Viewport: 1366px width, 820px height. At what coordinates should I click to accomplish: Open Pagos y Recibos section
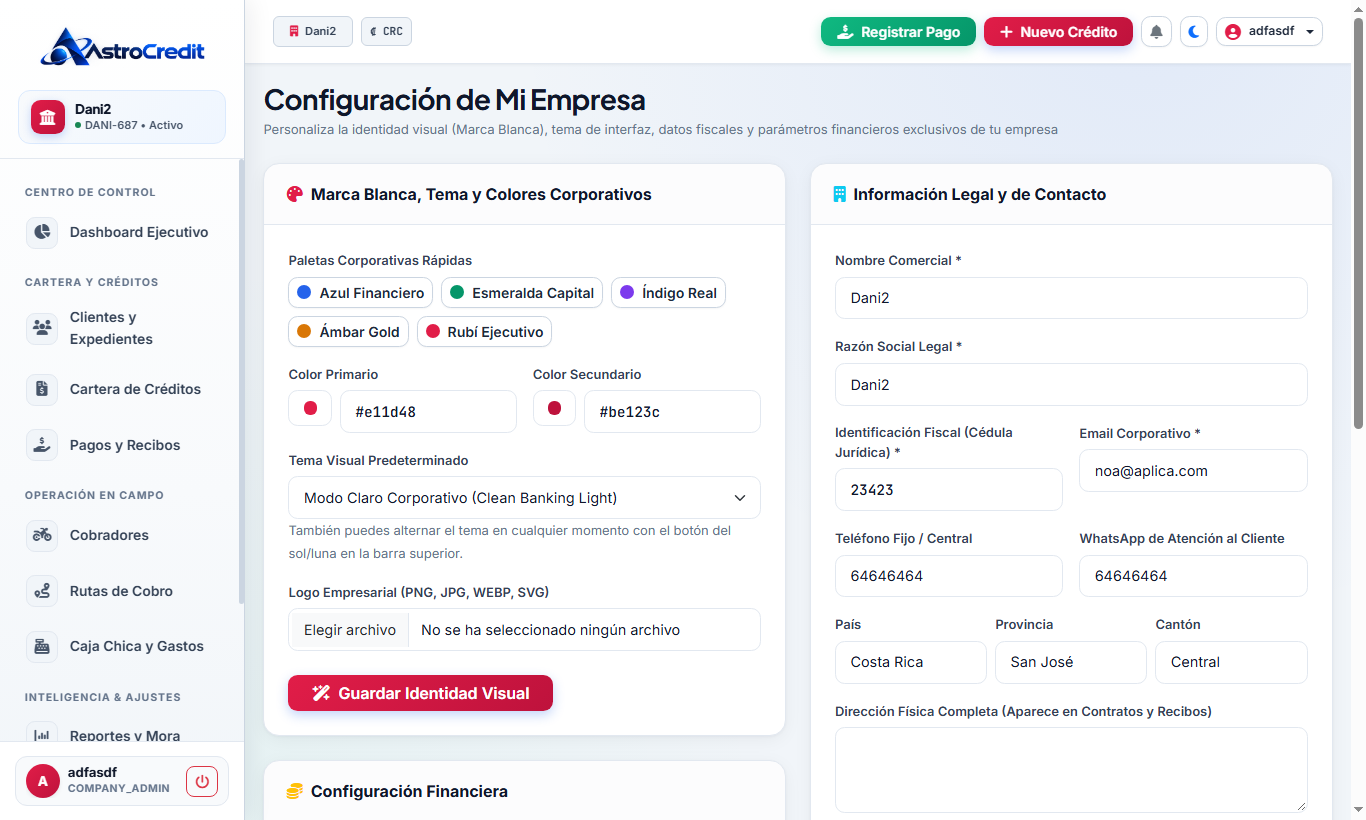point(122,445)
